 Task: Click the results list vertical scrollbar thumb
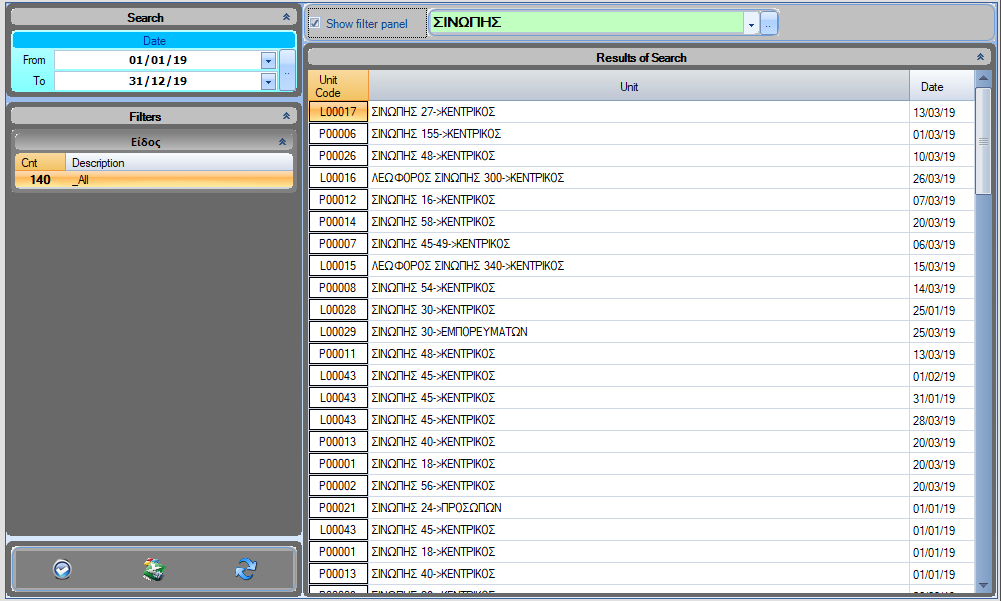[x=982, y=141]
